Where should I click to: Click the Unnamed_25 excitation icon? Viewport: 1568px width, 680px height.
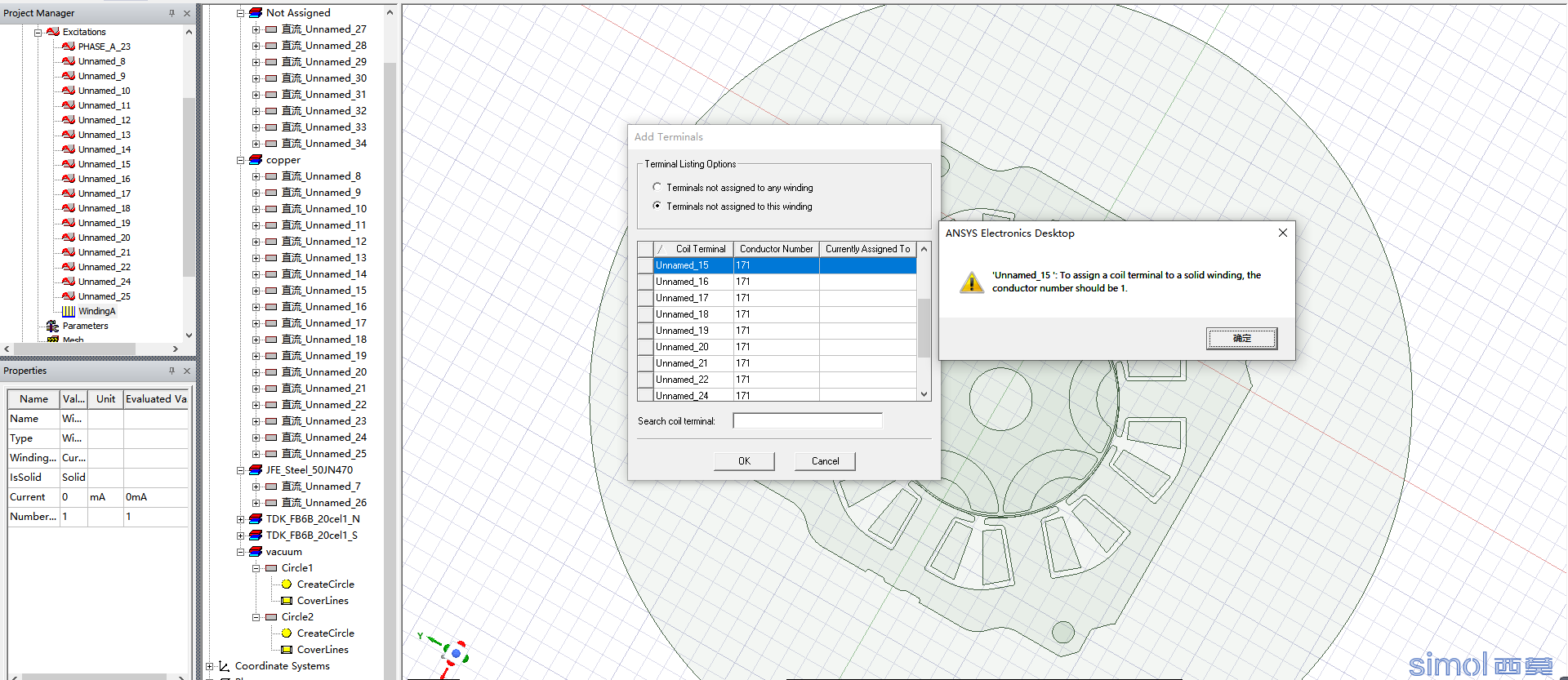click(69, 296)
